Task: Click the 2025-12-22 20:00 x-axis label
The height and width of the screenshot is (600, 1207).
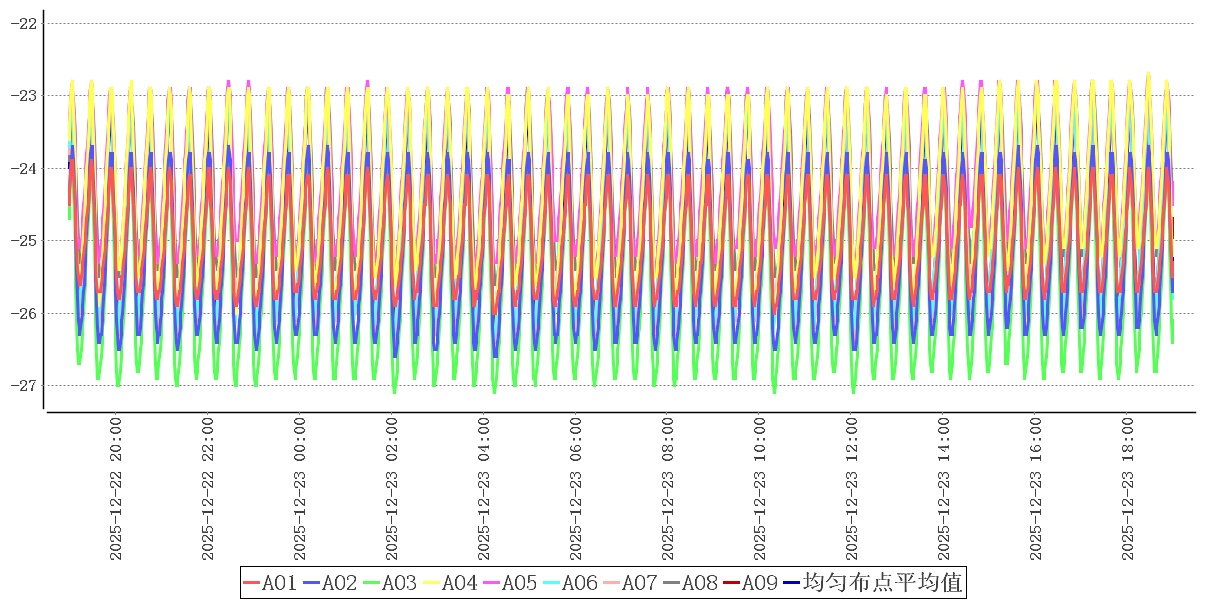Action: click(x=116, y=489)
